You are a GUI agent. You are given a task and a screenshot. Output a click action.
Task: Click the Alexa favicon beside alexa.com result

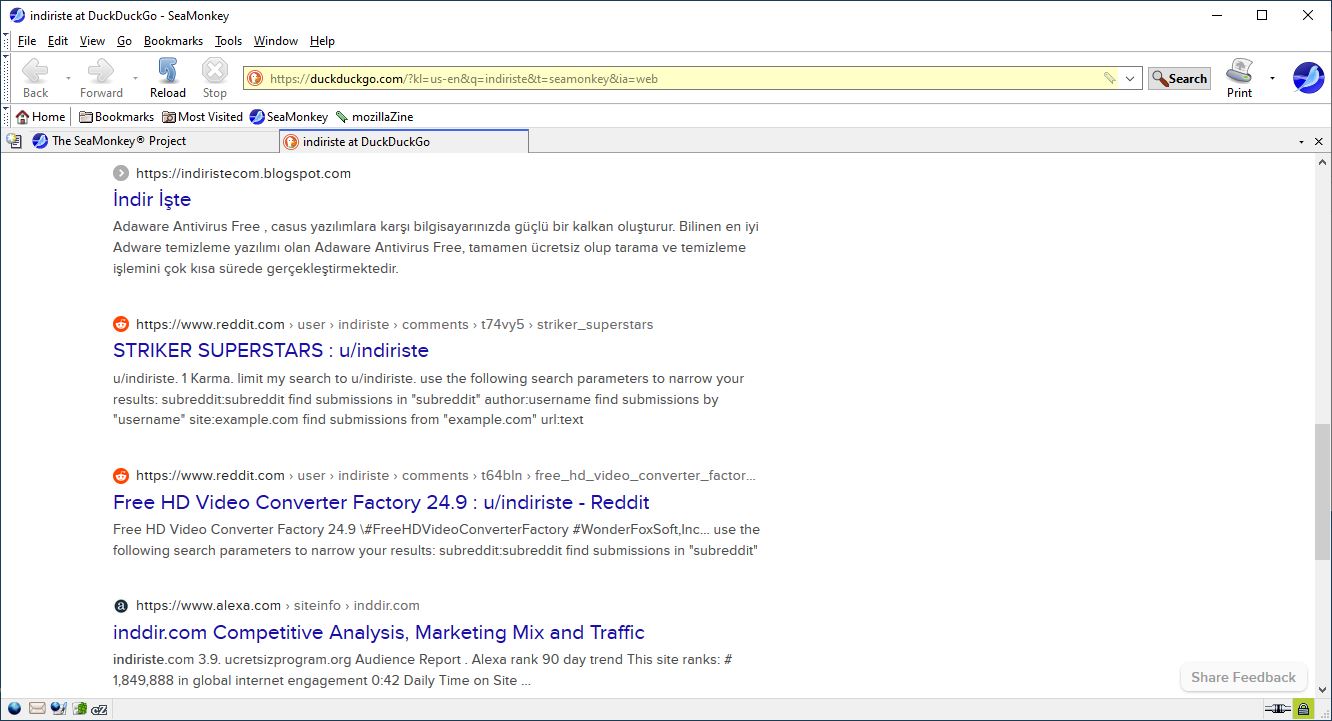click(x=121, y=605)
